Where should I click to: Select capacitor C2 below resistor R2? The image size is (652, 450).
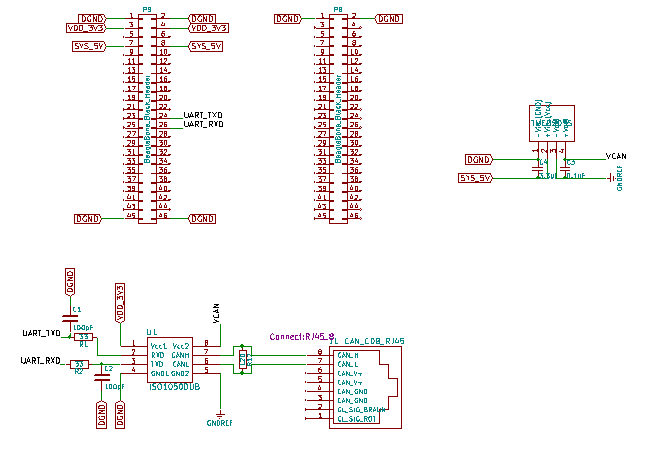(98, 374)
